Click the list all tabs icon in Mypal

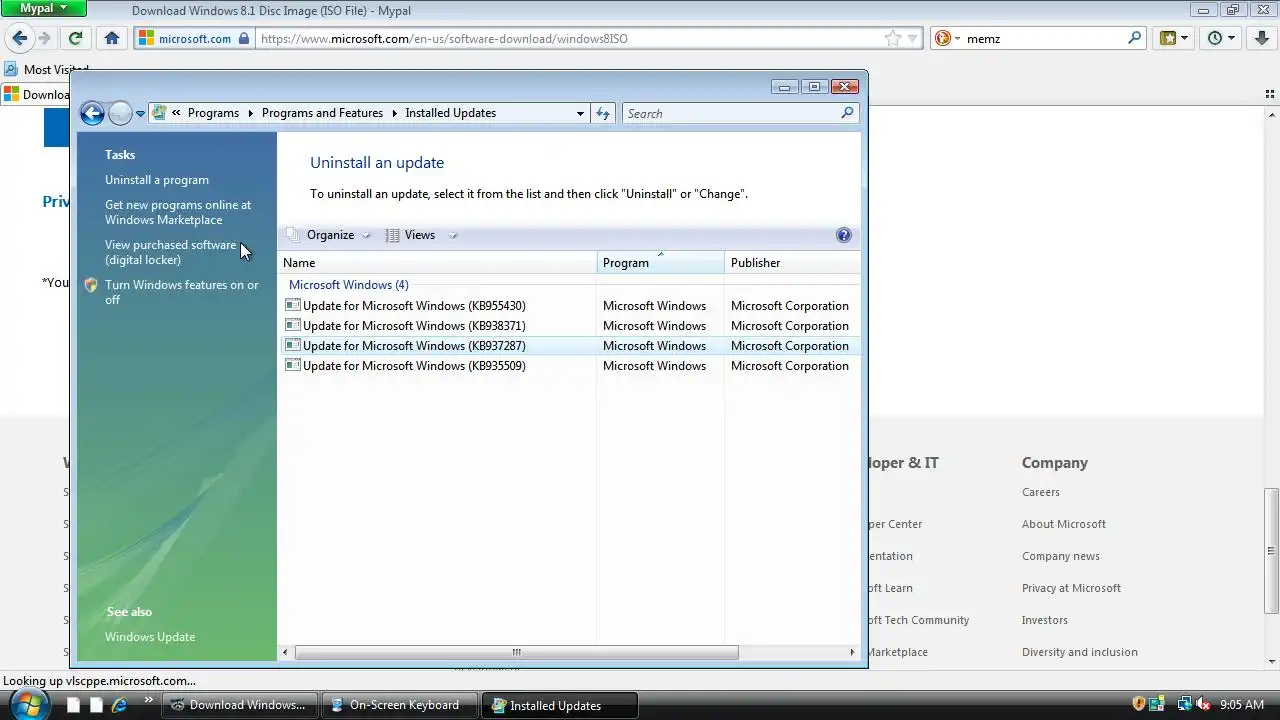tap(1269, 94)
